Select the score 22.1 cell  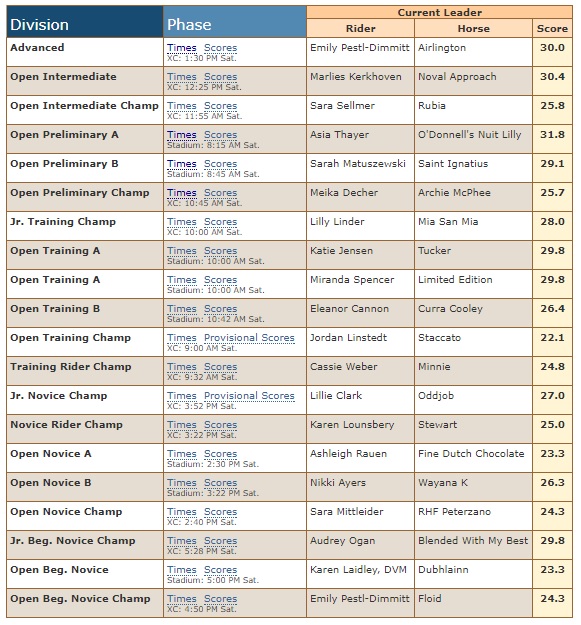(x=552, y=342)
